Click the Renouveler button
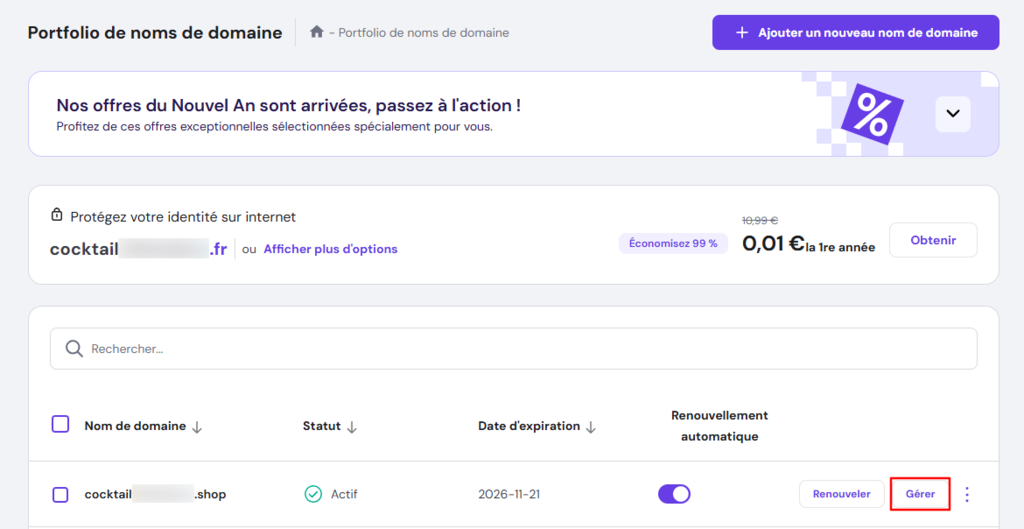1024x529 pixels. [841, 494]
